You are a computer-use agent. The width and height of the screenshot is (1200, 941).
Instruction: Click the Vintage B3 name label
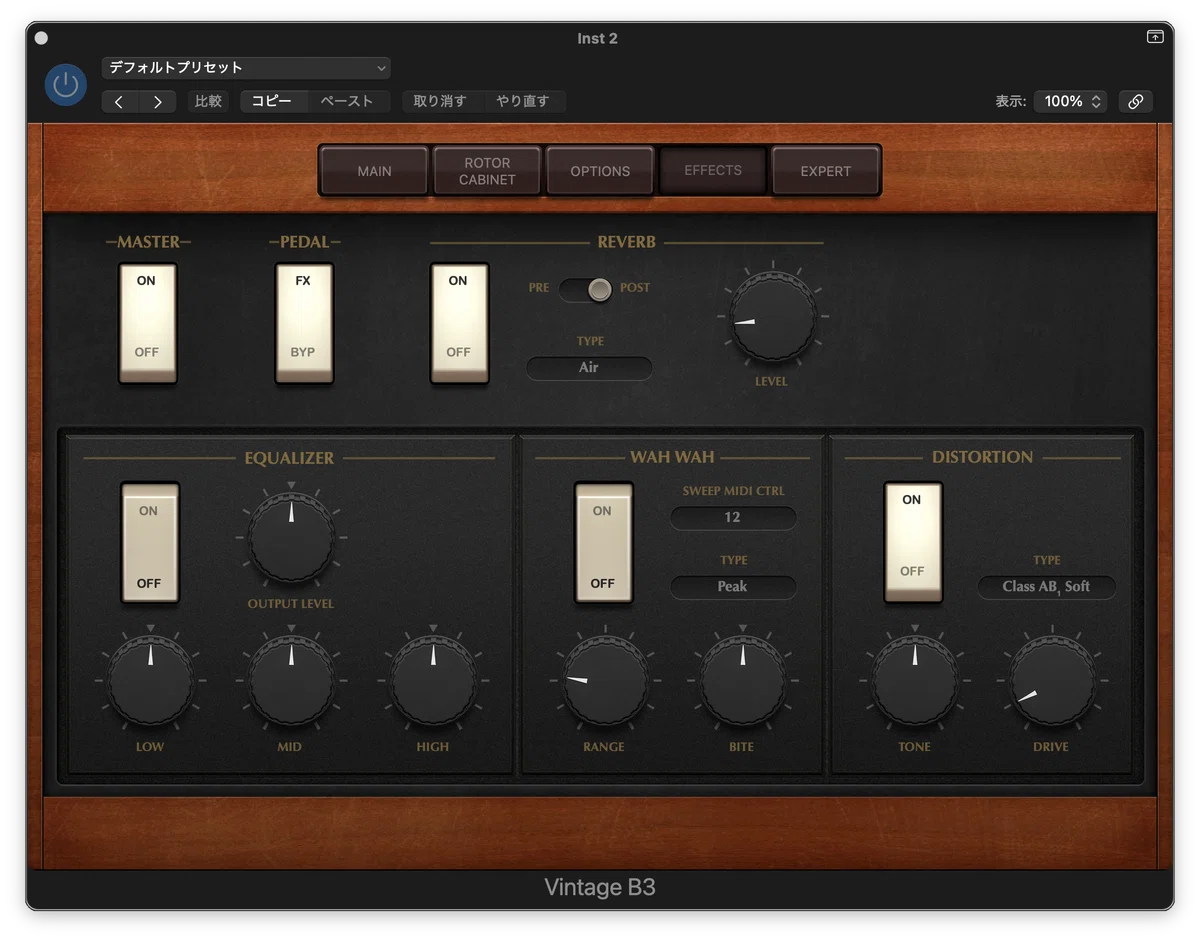[600, 887]
